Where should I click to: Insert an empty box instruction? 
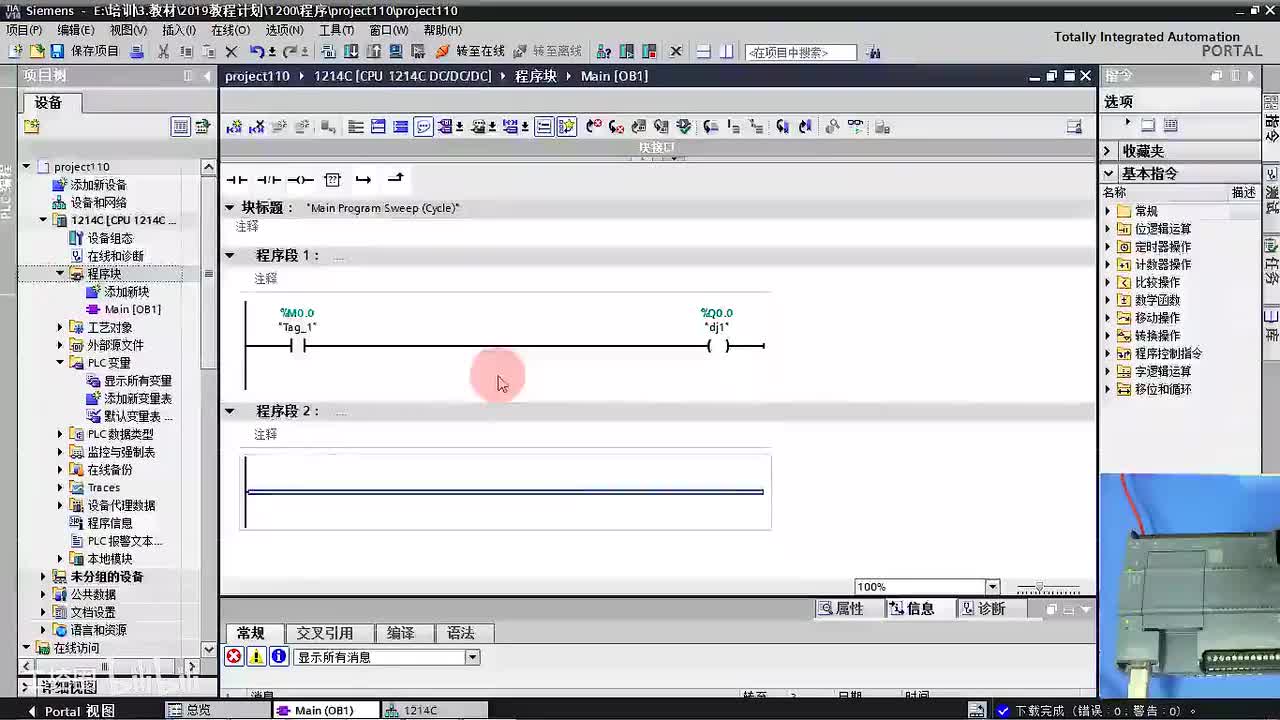333,180
